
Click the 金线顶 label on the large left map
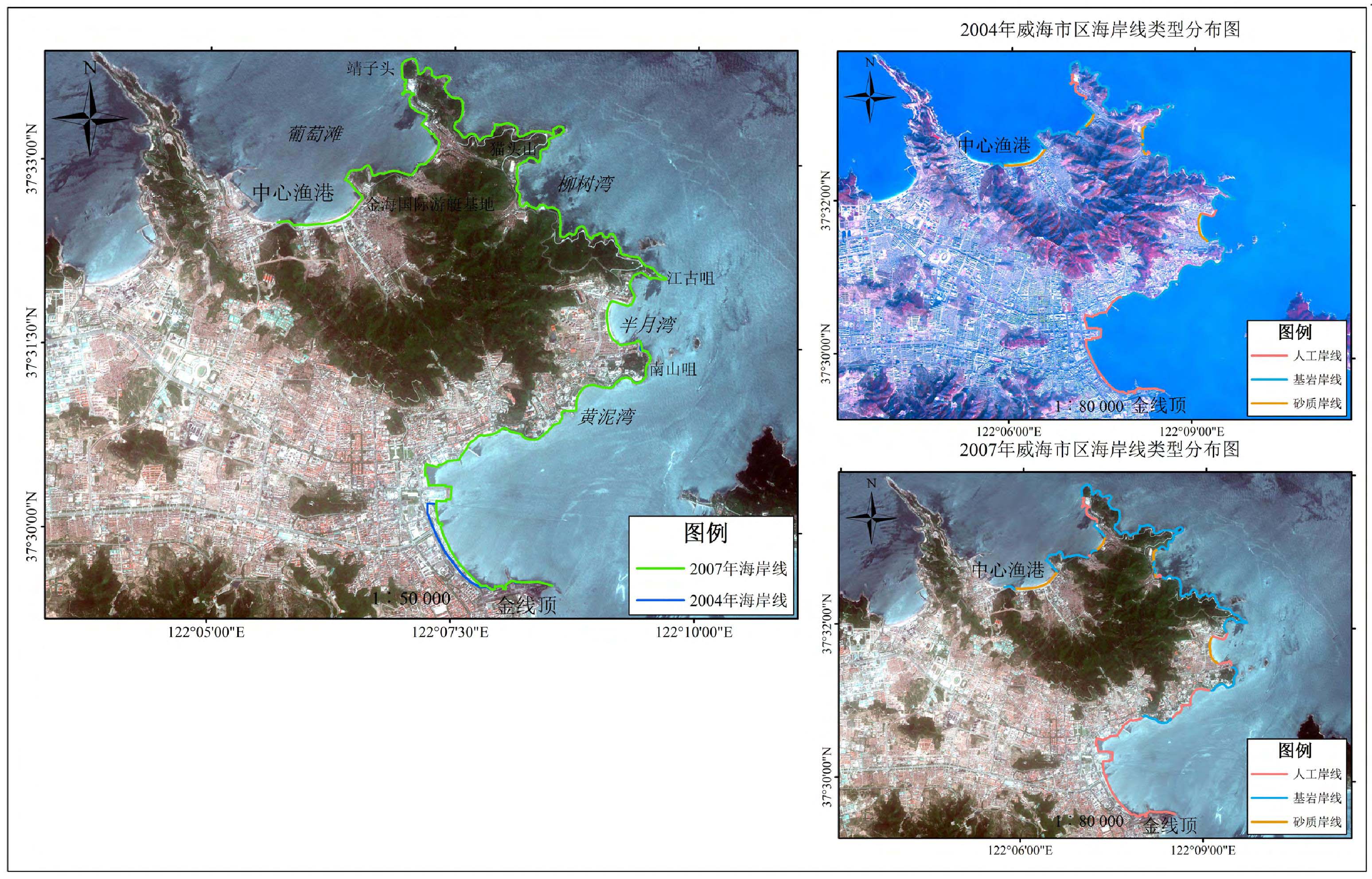[x=526, y=606]
